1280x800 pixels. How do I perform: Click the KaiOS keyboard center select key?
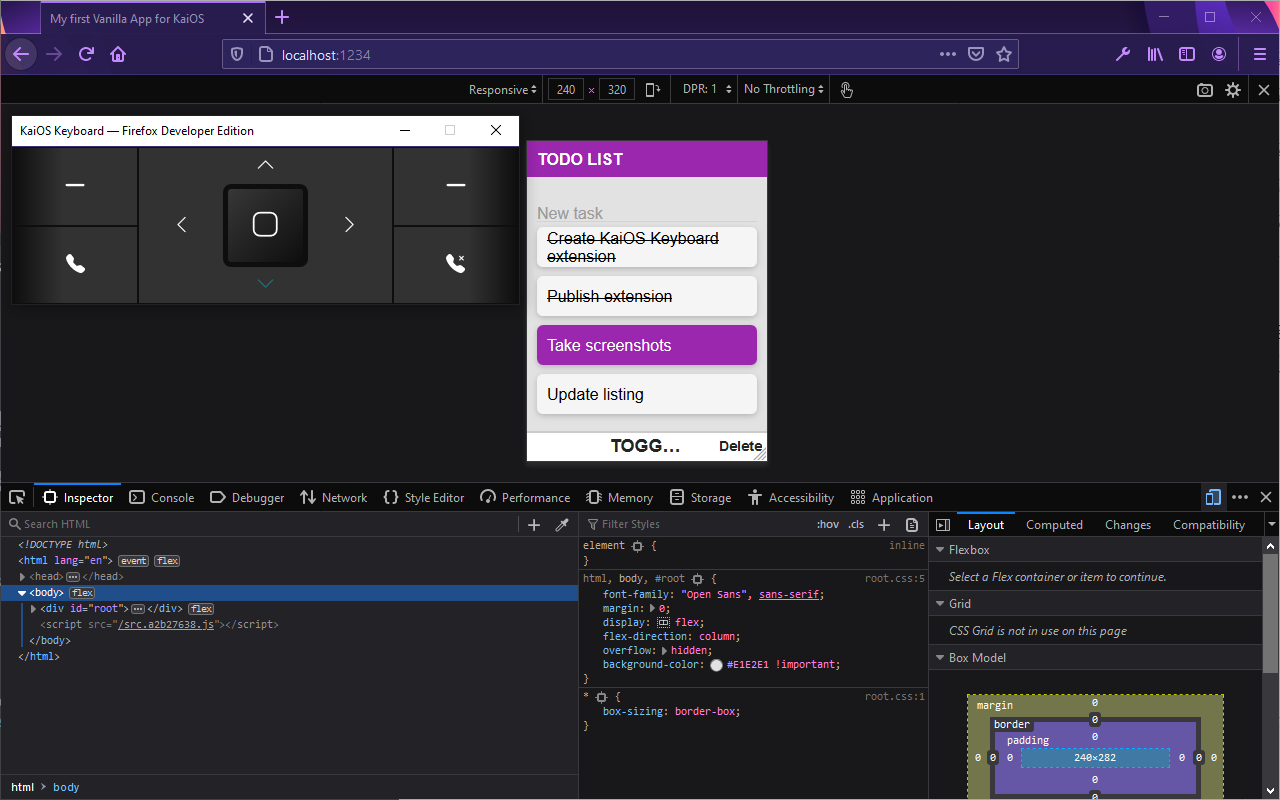[x=265, y=225]
